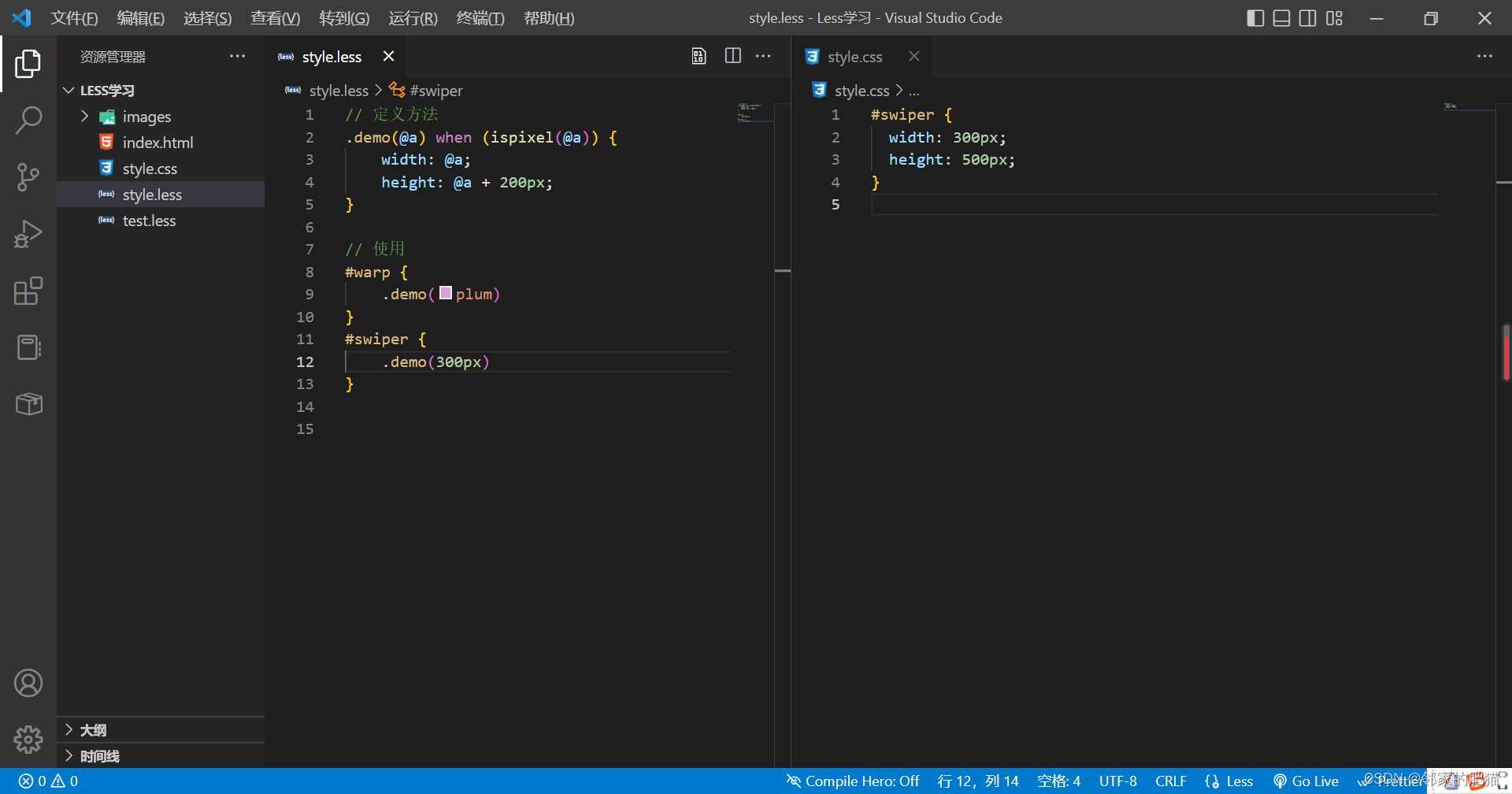Collapse the LESS学习 project folder
Viewport: 1512px width, 794px height.
coord(161,91)
